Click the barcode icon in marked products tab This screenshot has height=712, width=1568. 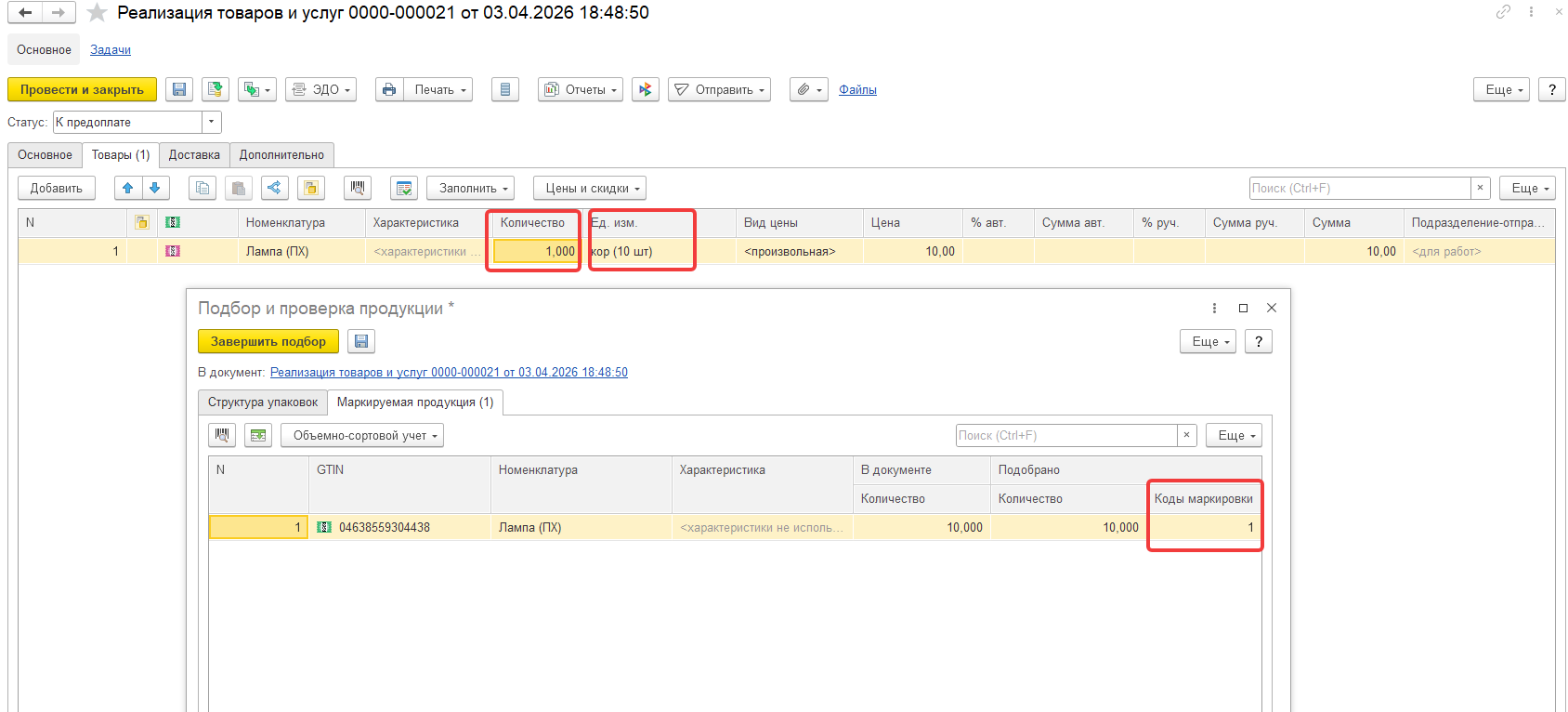pyautogui.click(x=222, y=435)
